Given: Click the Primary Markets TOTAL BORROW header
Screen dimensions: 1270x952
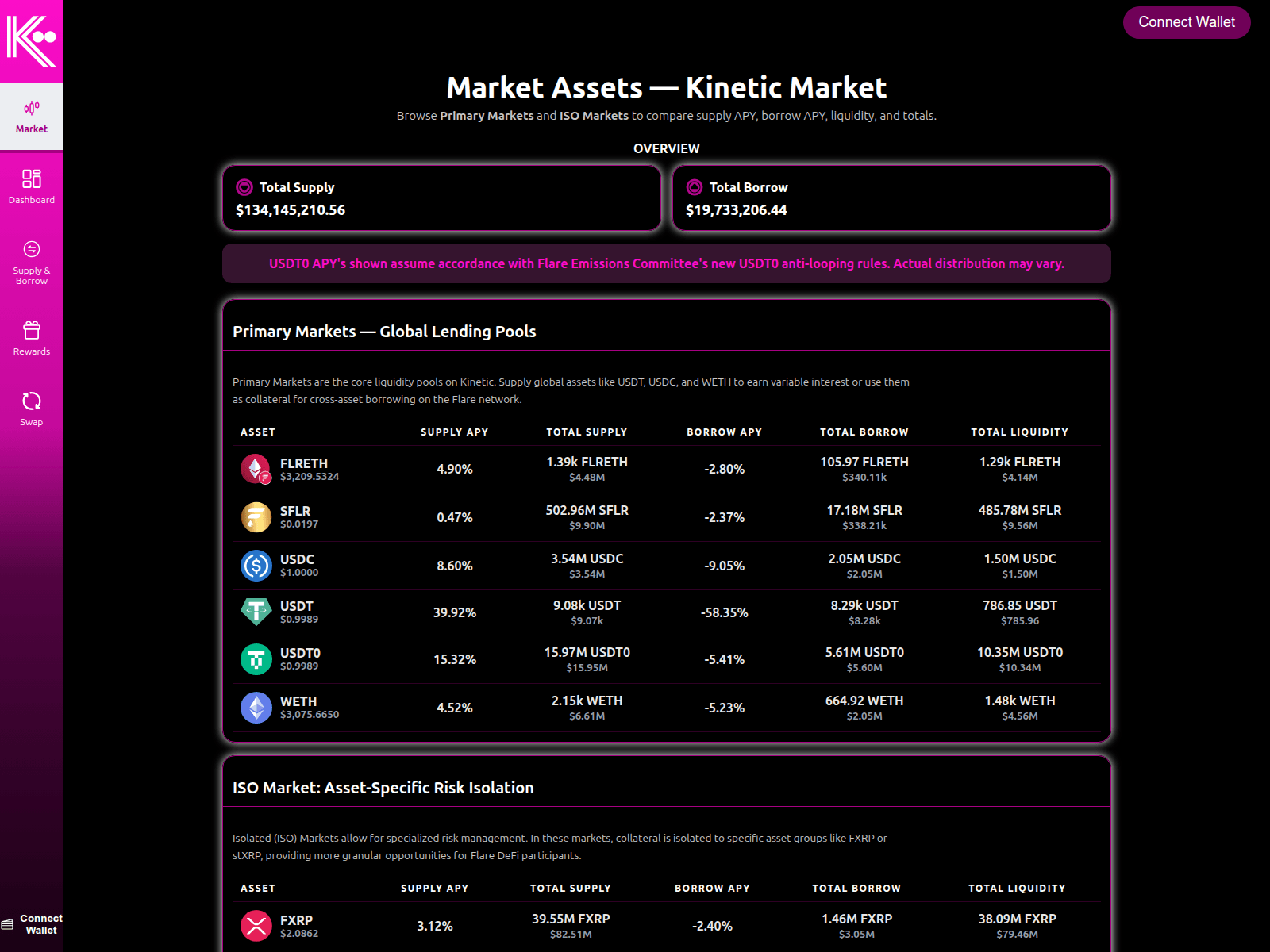Looking at the screenshot, I should click(x=864, y=432).
